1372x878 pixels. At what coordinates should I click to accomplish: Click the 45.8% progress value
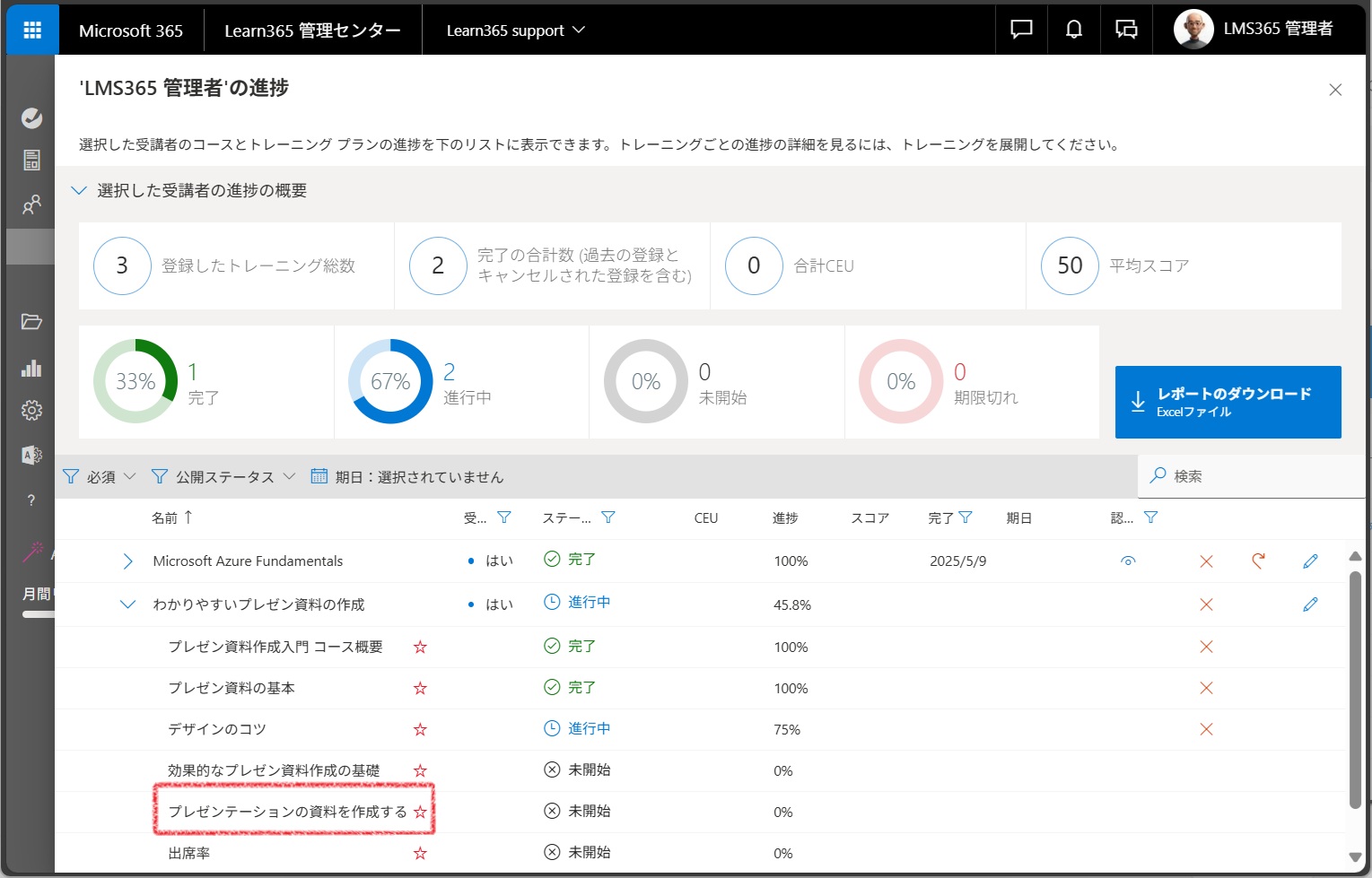tap(792, 604)
